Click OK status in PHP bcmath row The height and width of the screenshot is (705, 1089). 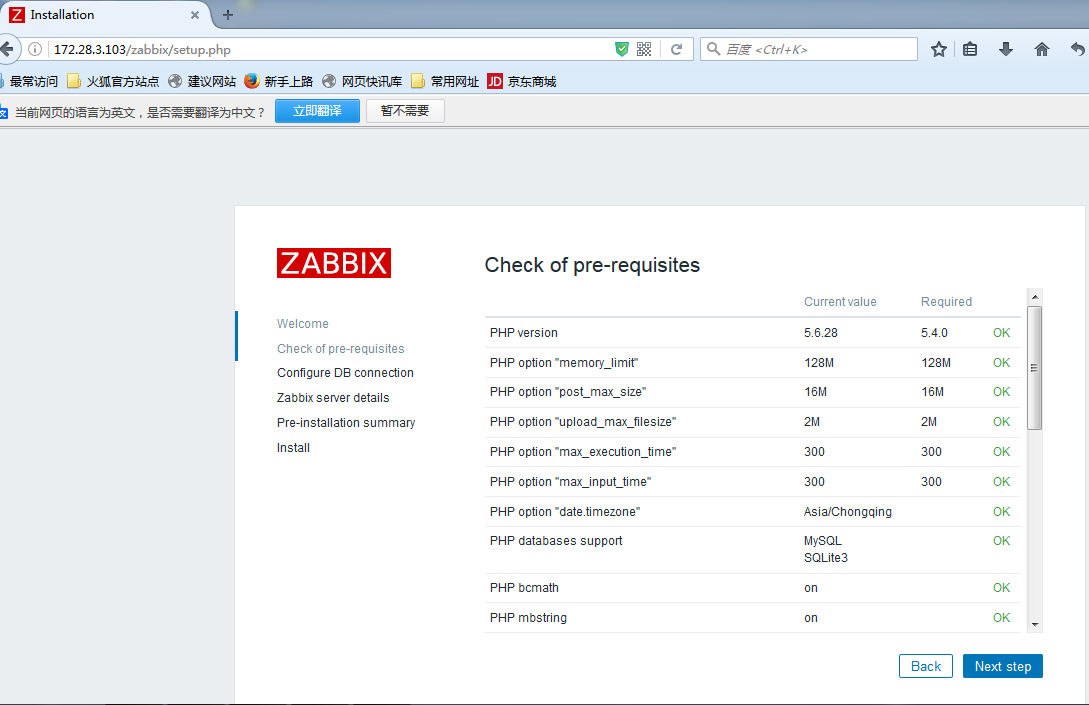pyautogui.click(x=1001, y=588)
